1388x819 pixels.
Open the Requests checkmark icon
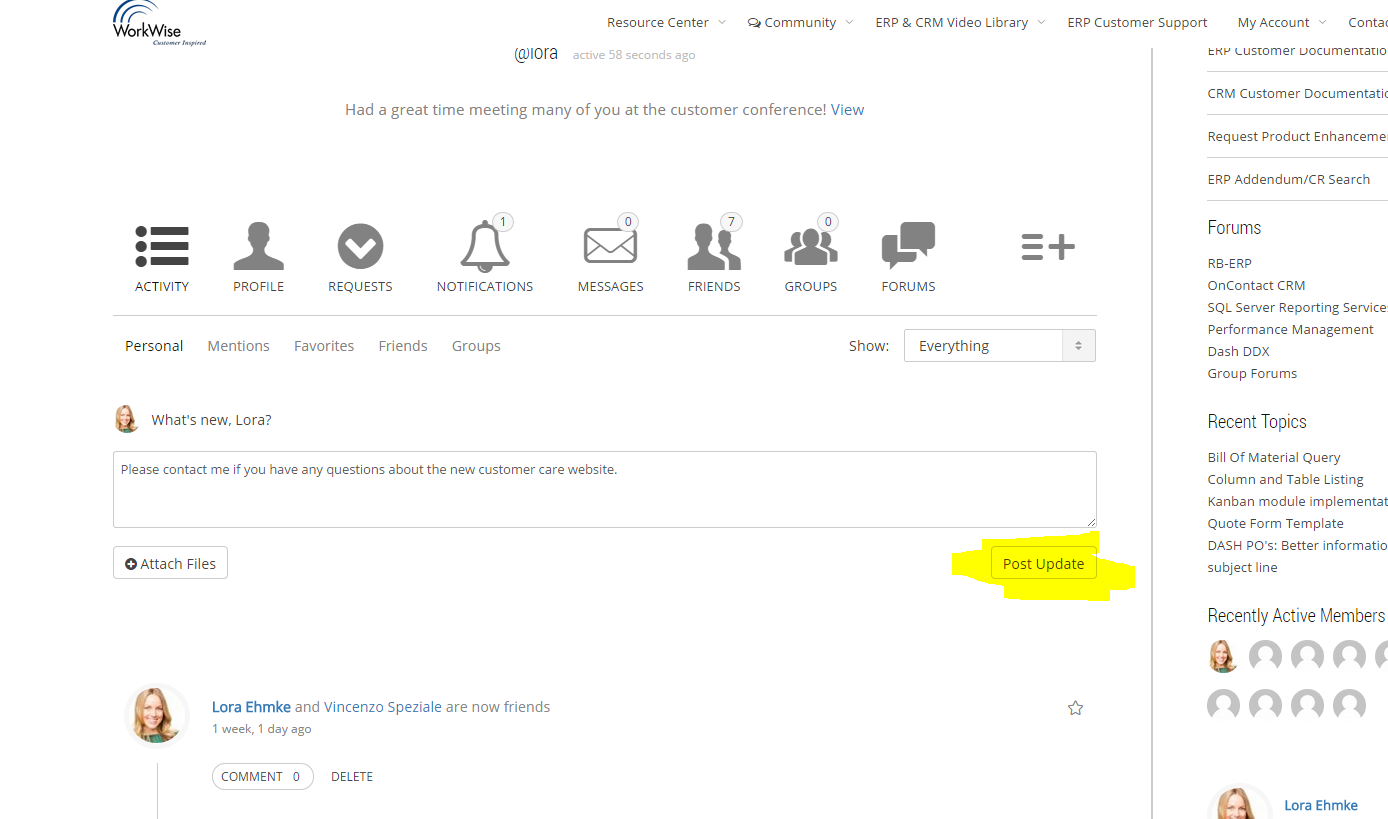click(x=360, y=246)
